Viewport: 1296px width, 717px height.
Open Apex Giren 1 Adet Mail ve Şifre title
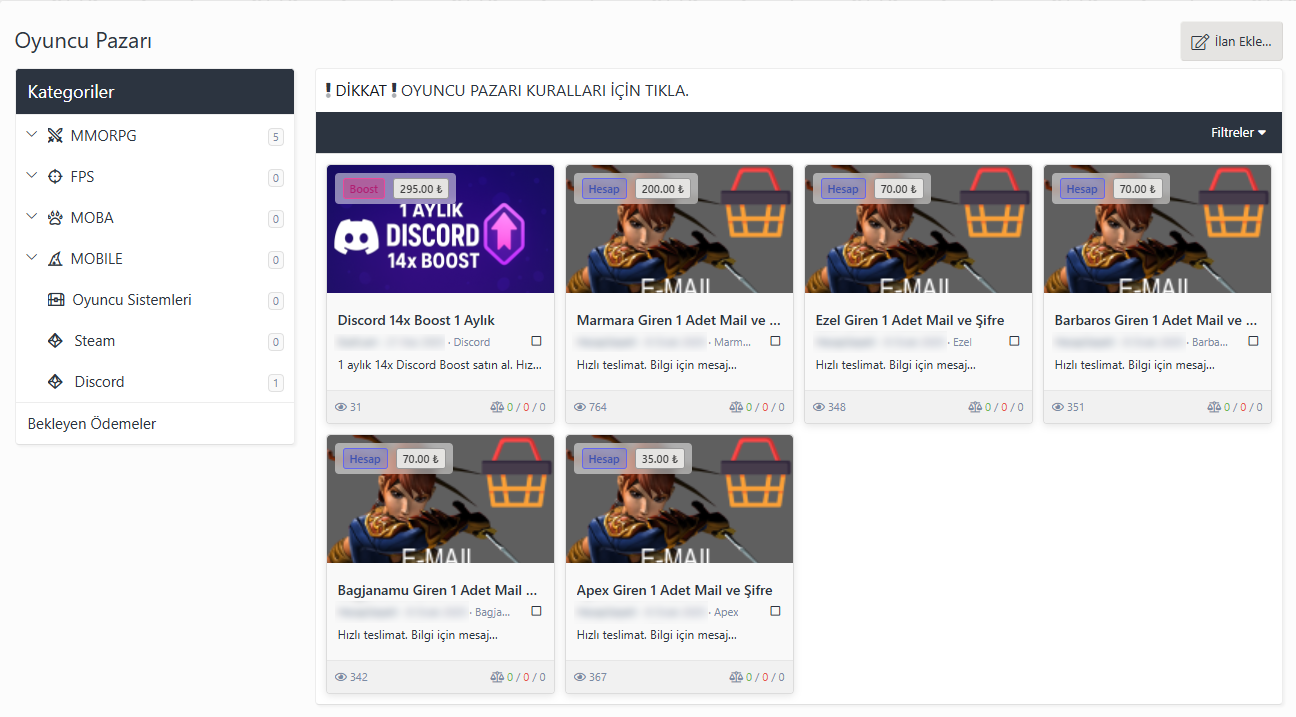tap(675, 590)
